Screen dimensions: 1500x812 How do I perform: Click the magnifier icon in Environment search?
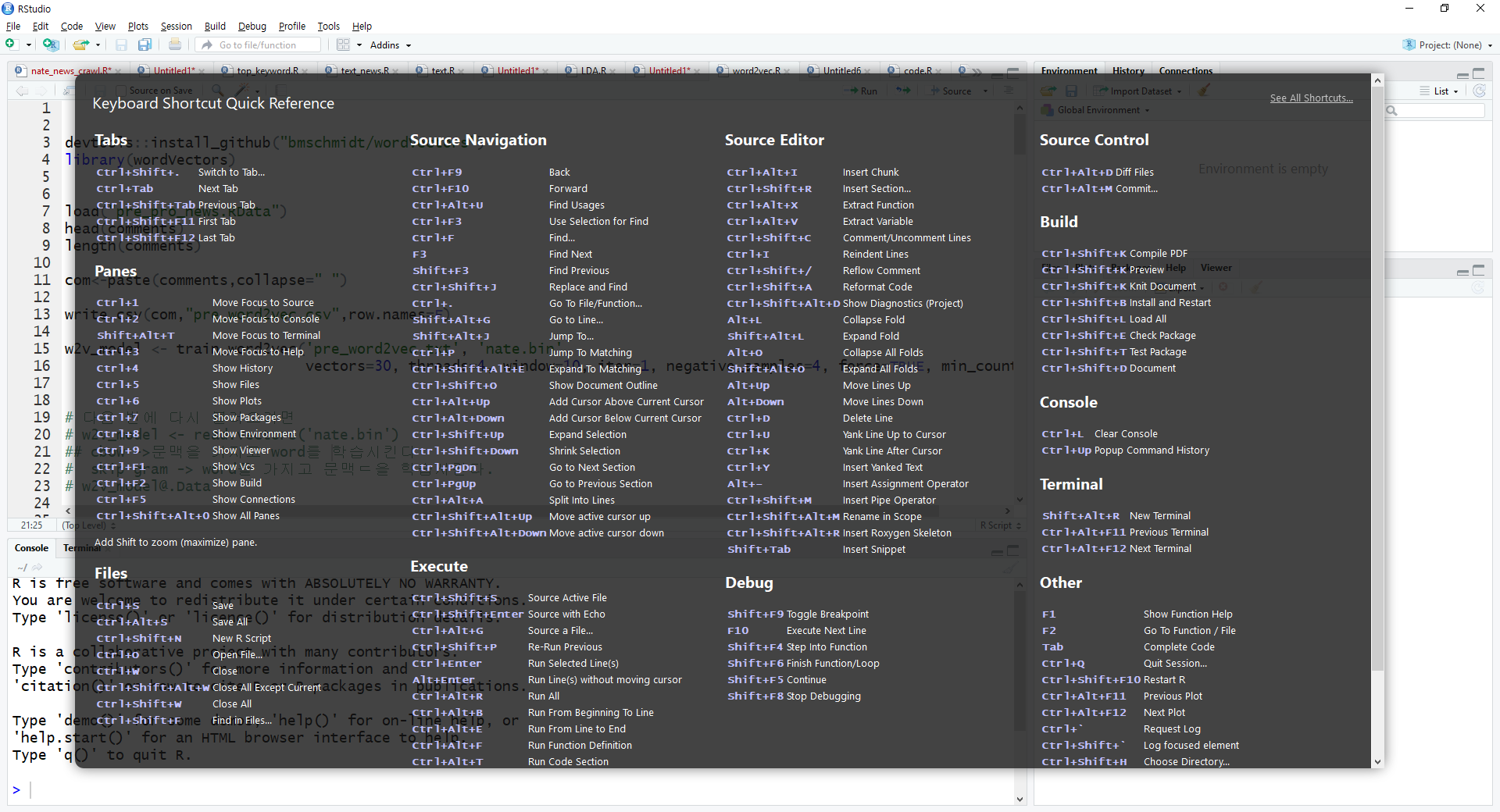coord(1392,111)
